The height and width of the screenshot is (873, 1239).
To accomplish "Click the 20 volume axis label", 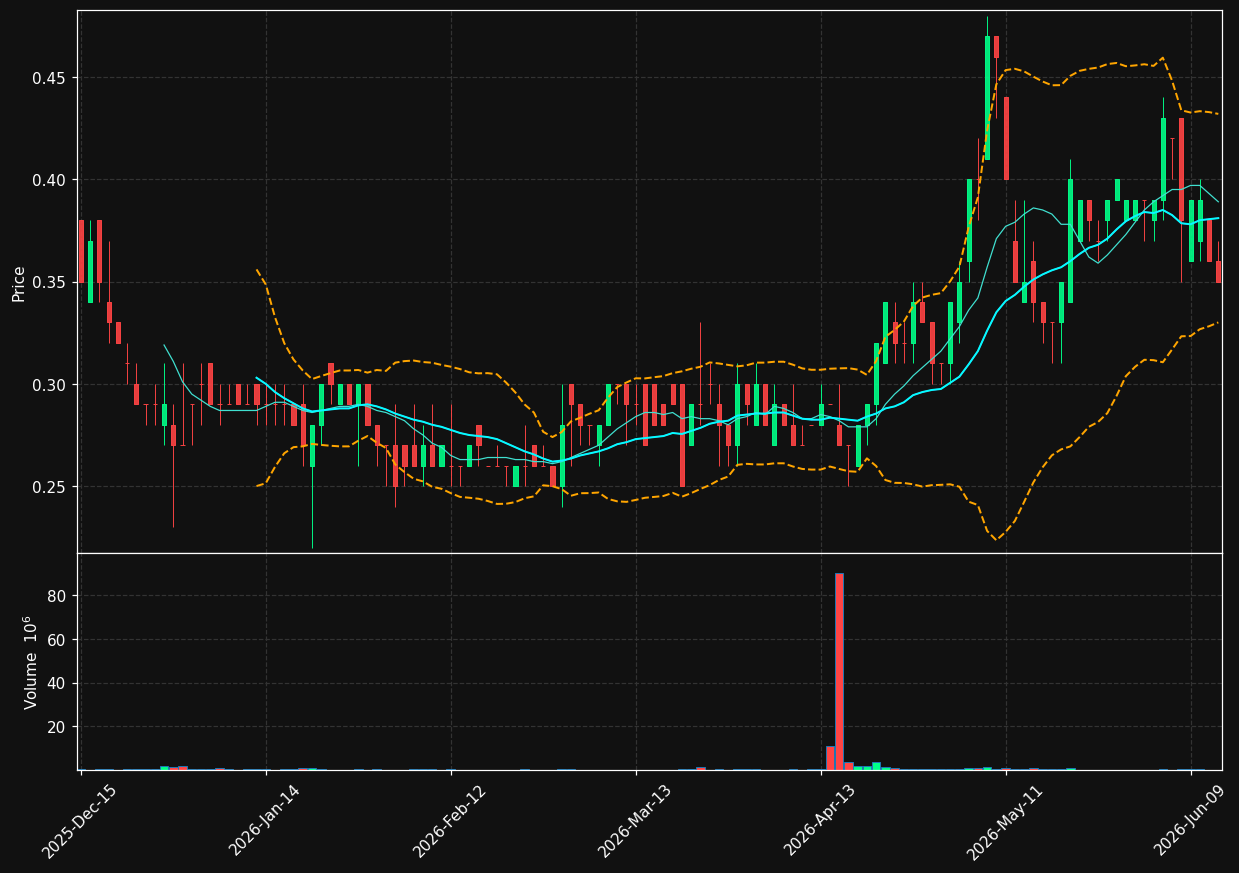I will click(x=57, y=727).
